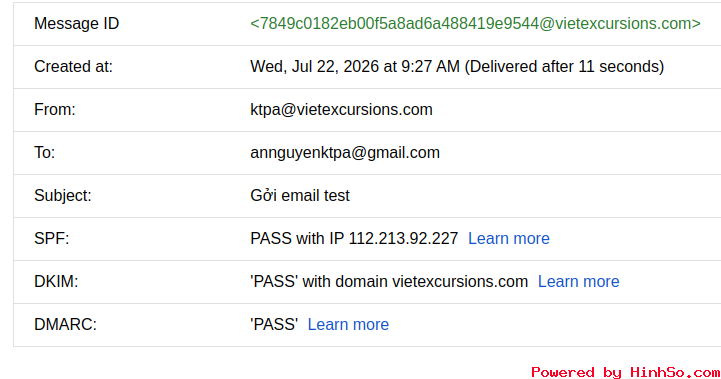Click the From: label

[x=55, y=109]
